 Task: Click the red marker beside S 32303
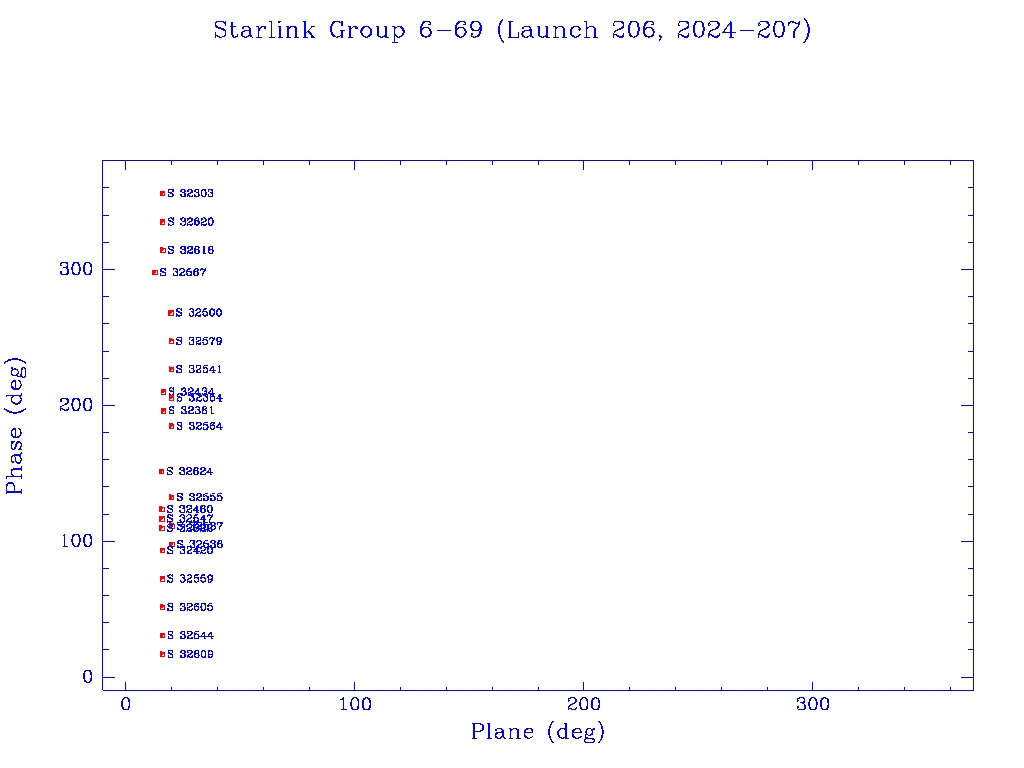click(x=163, y=193)
